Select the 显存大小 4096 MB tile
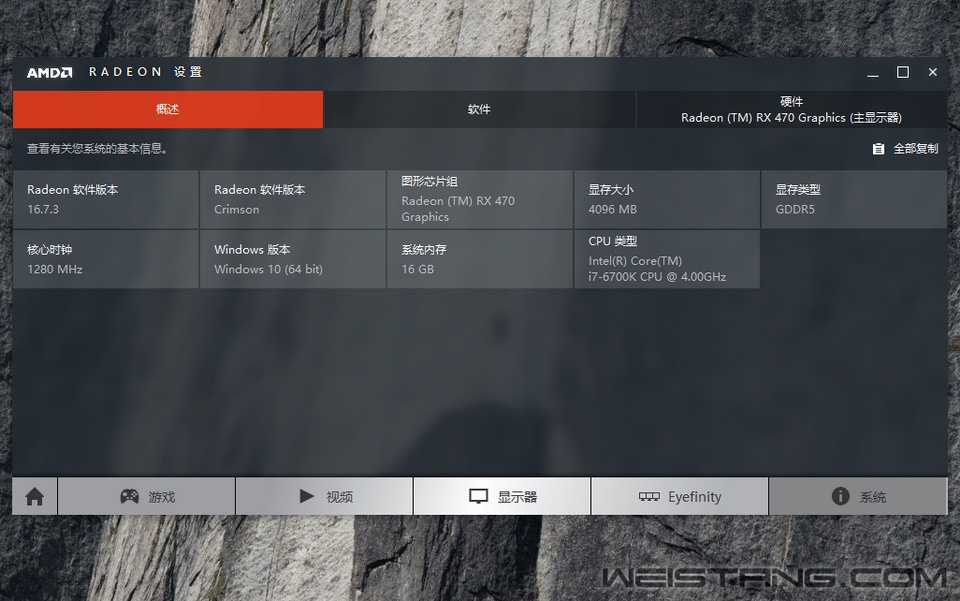 click(667, 200)
